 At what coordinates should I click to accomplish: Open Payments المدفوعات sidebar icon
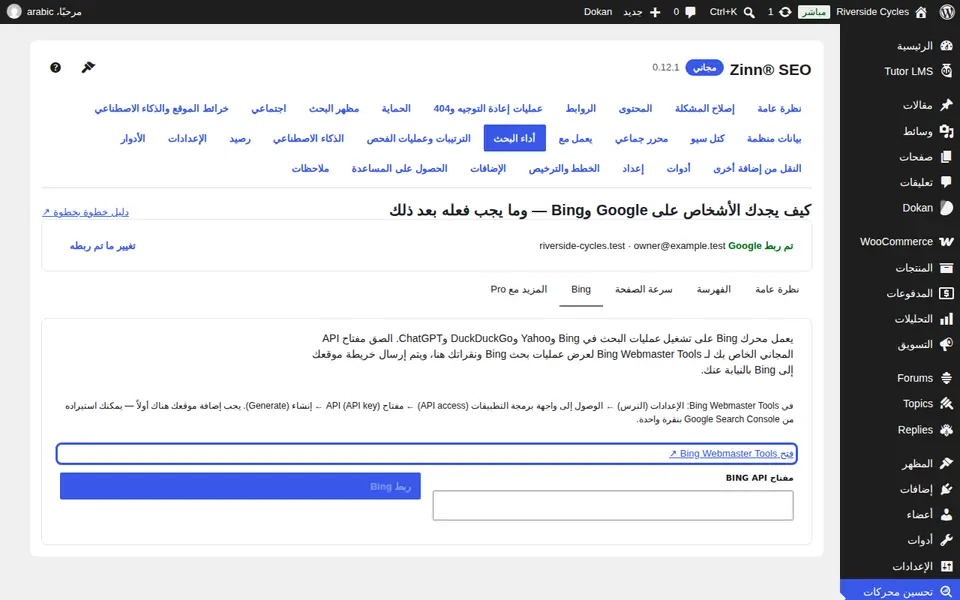(947, 293)
